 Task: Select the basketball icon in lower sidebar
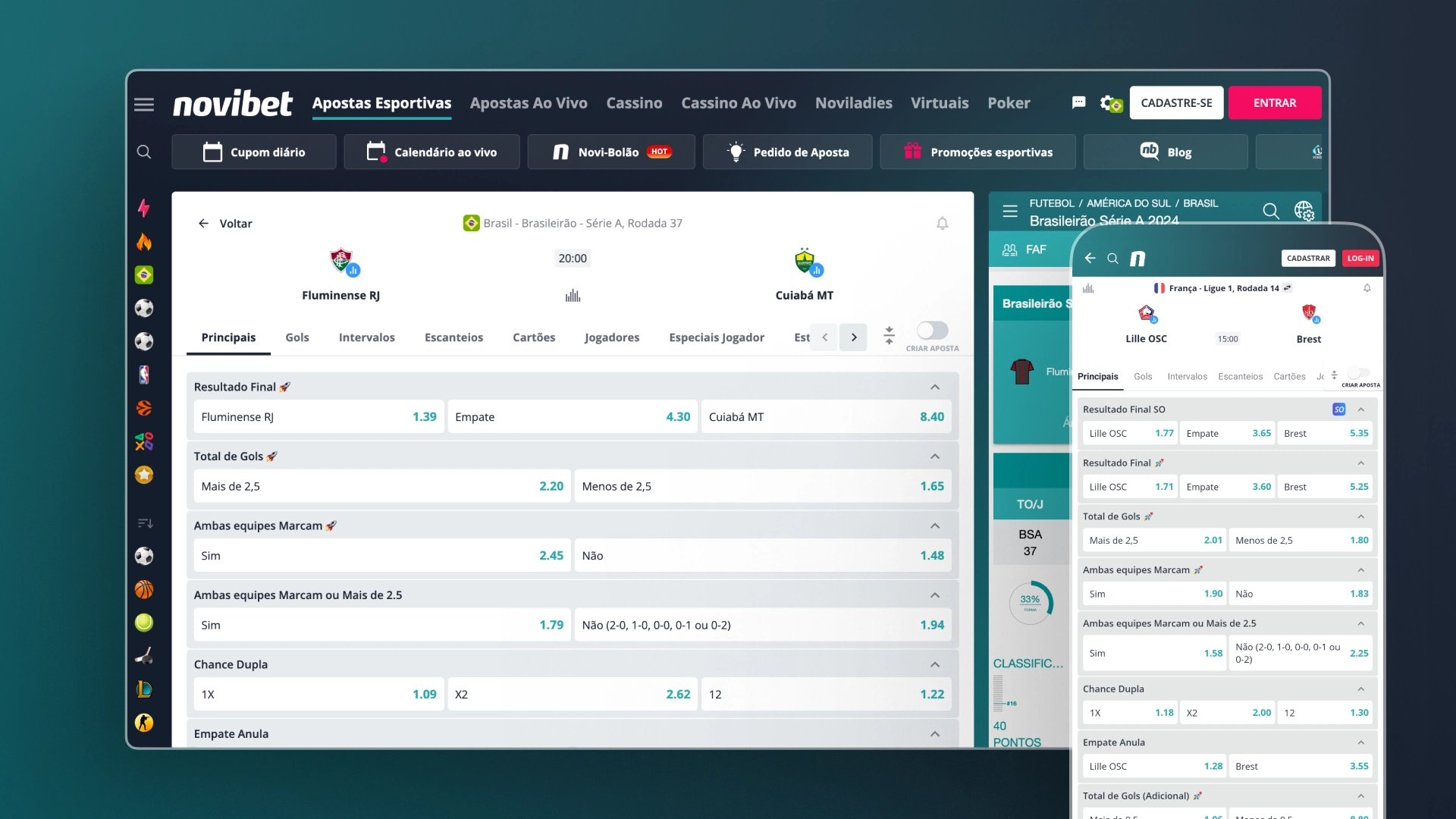click(144, 589)
